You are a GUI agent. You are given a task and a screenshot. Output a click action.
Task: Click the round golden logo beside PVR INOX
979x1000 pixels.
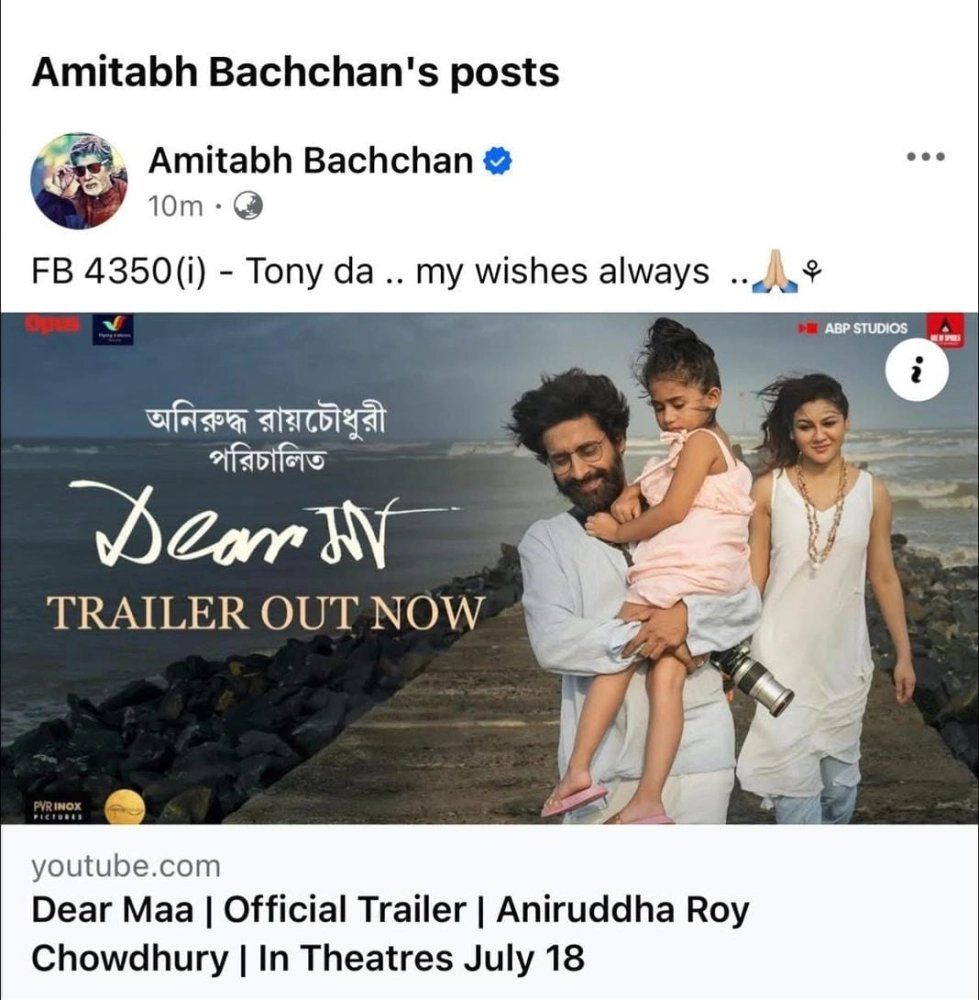(x=125, y=807)
